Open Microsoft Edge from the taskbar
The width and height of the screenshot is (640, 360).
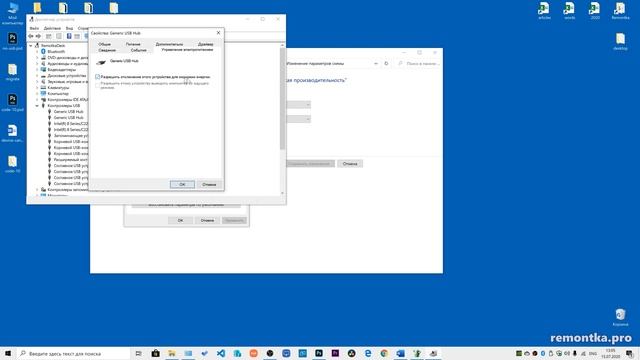point(368,353)
